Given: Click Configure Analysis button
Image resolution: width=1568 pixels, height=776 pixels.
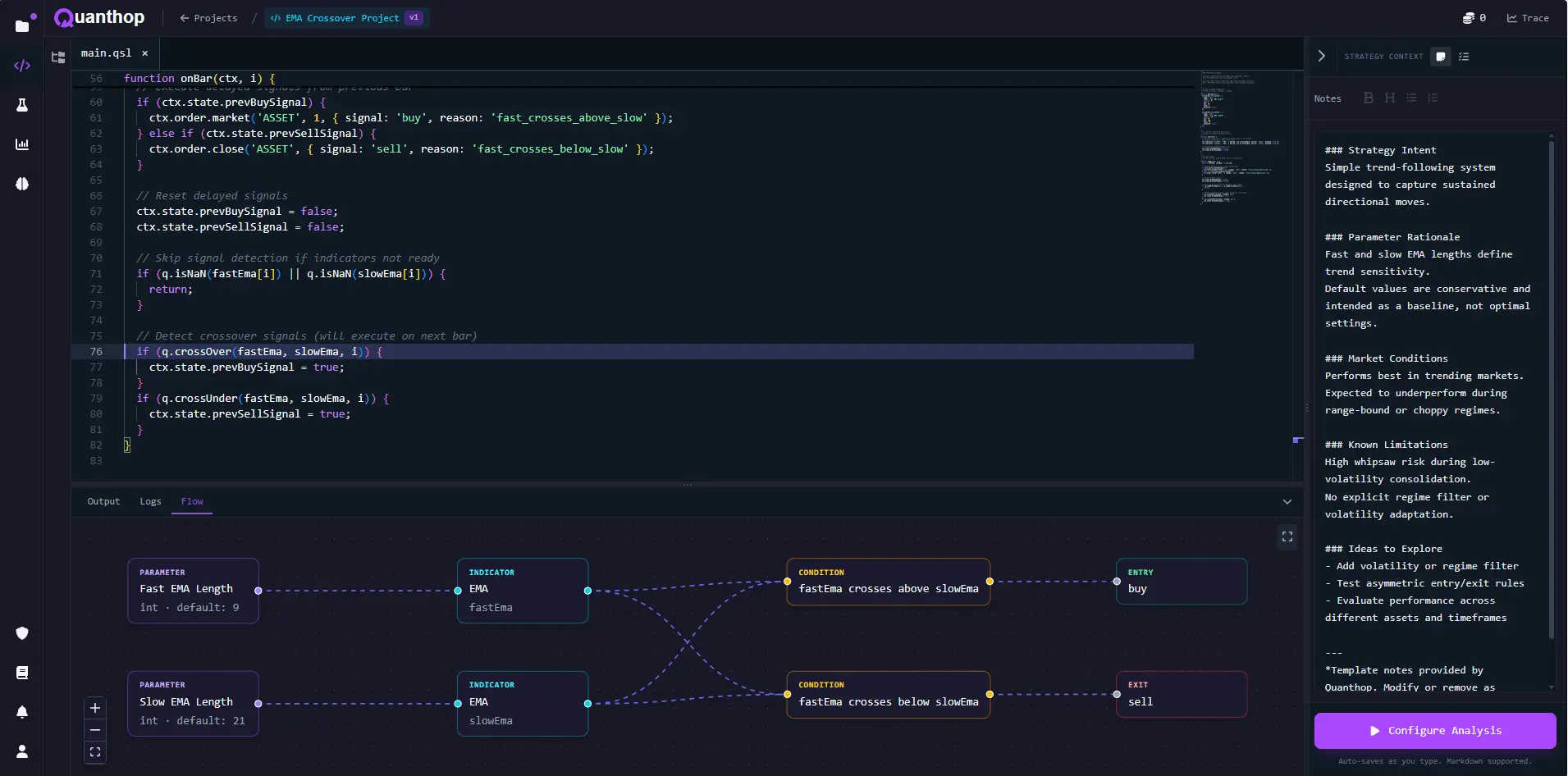Looking at the screenshot, I should point(1435,731).
